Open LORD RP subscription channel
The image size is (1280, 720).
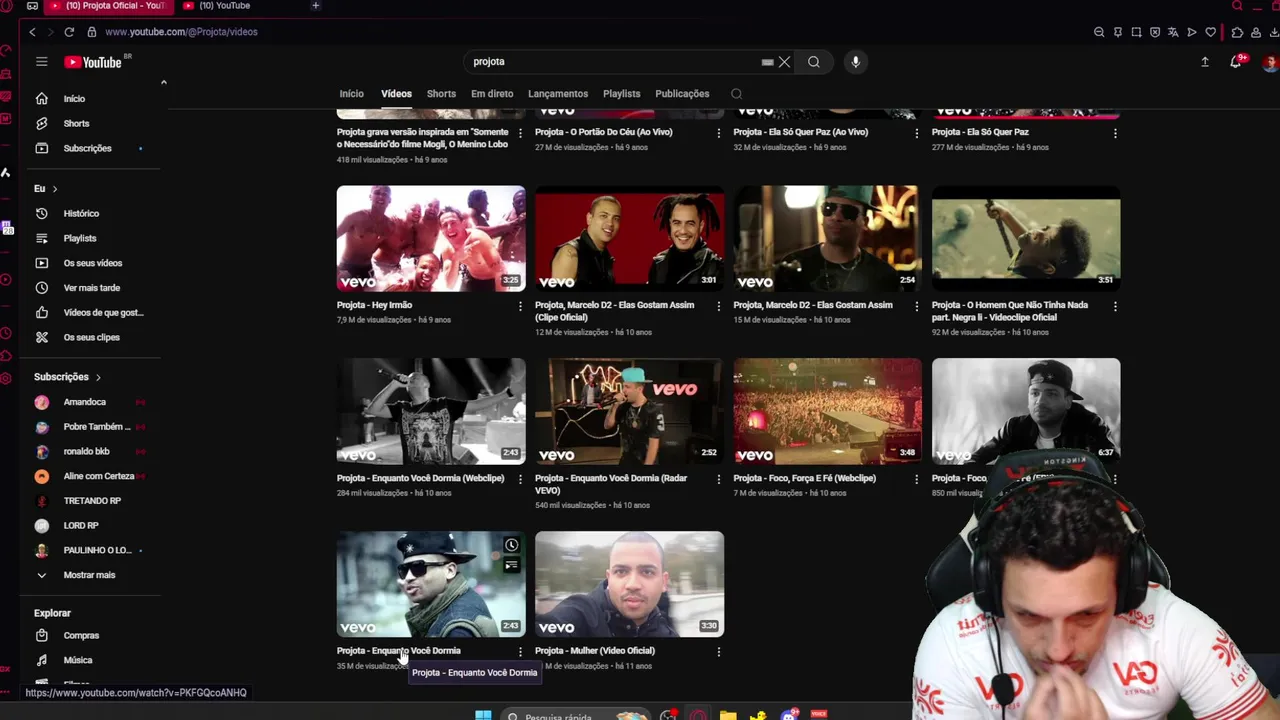click(x=81, y=525)
